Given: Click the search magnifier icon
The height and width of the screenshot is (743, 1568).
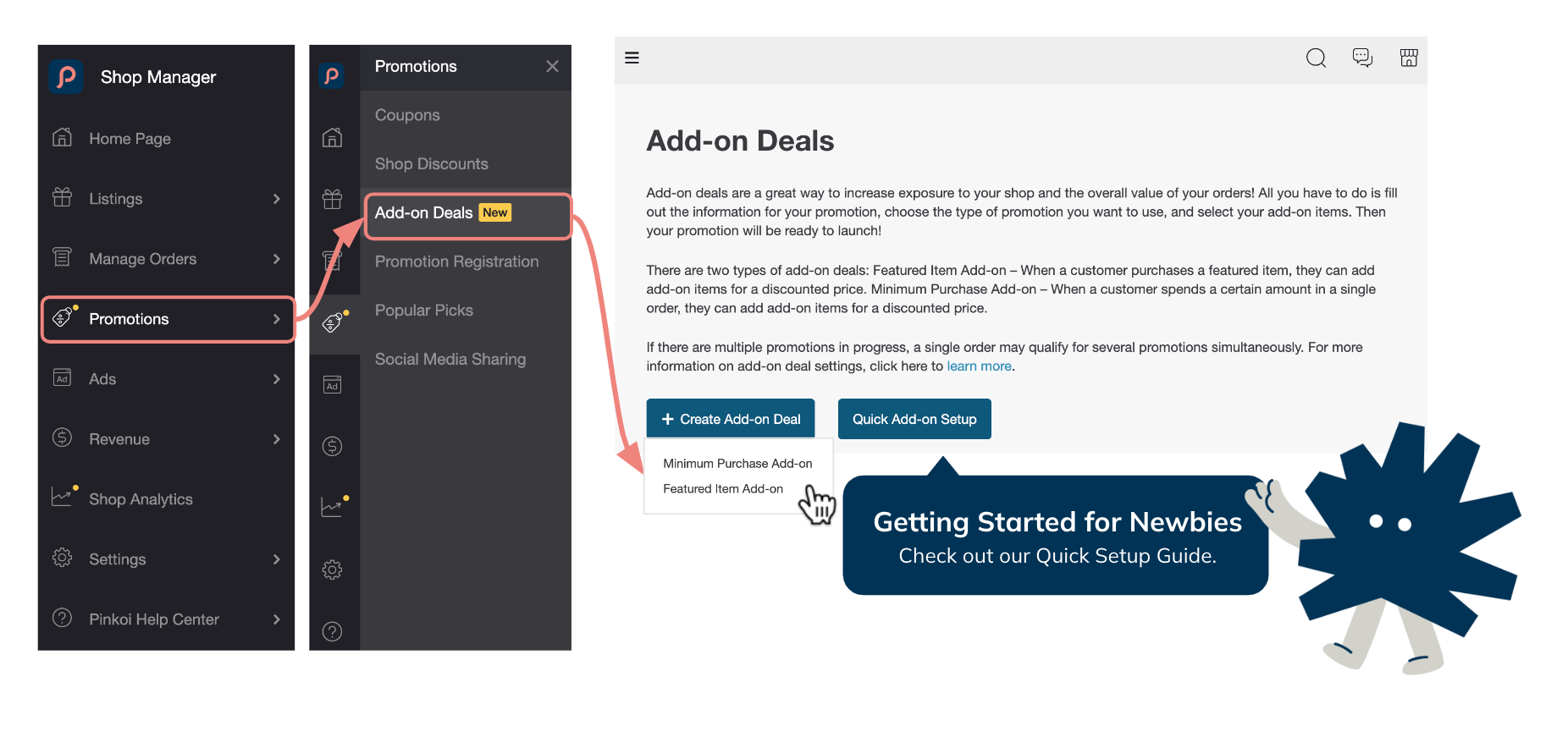Looking at the screenshot, I should (x=1316, y=58).
